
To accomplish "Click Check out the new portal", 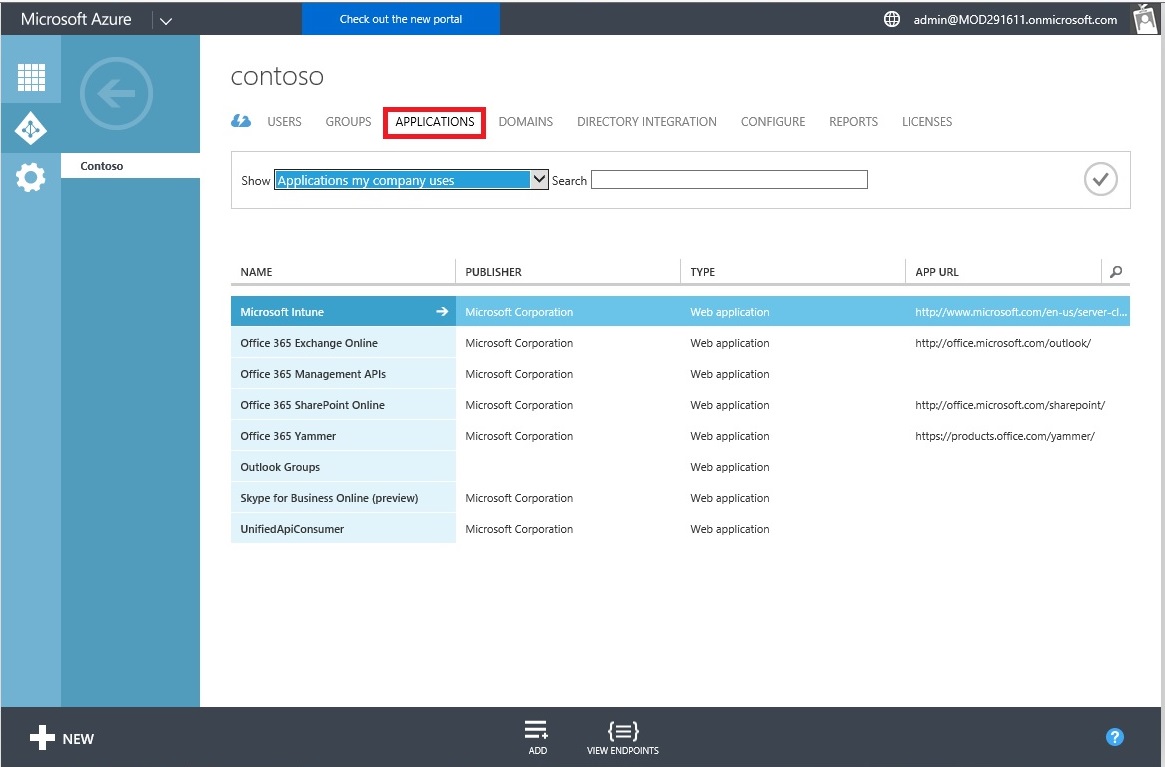I will click(x=401, y=19).
